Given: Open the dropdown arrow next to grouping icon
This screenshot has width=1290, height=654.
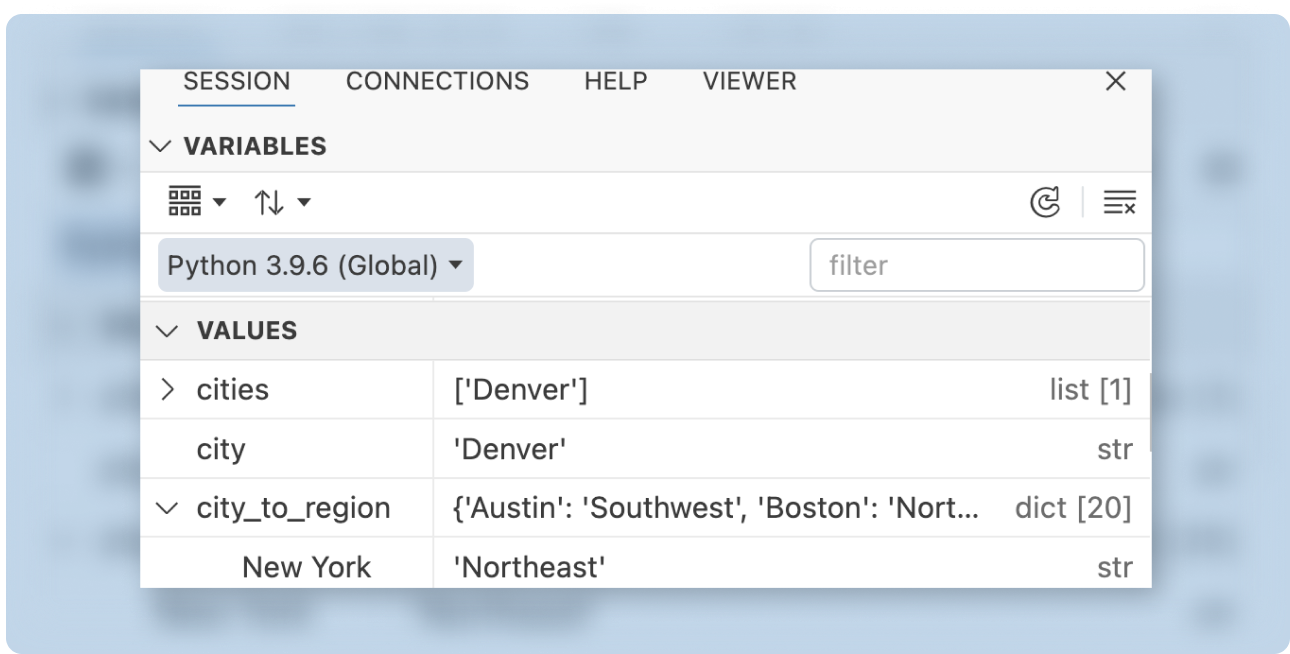Looking at the screenshot, I should coord(220,203).
